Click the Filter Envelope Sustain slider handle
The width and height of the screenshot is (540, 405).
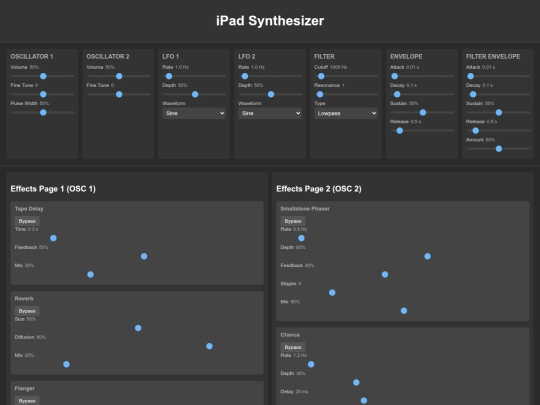(499, 113)
